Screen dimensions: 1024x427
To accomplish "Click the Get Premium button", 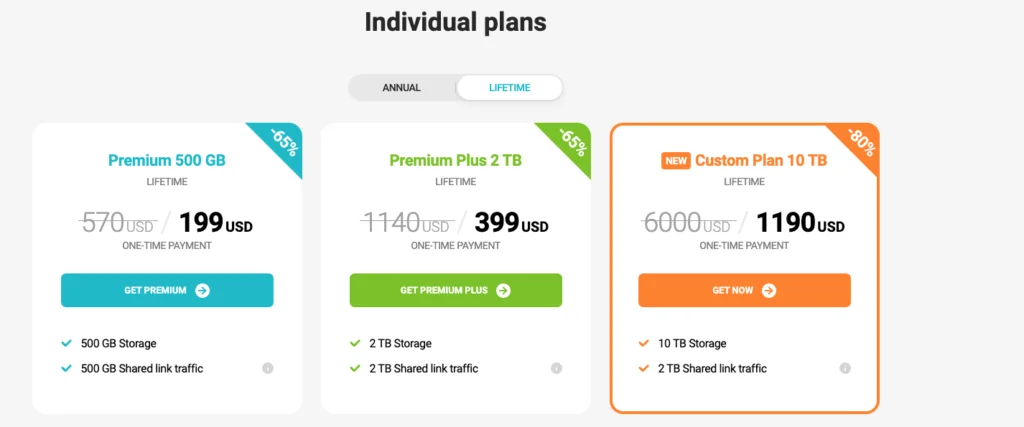I will [167, 290].
